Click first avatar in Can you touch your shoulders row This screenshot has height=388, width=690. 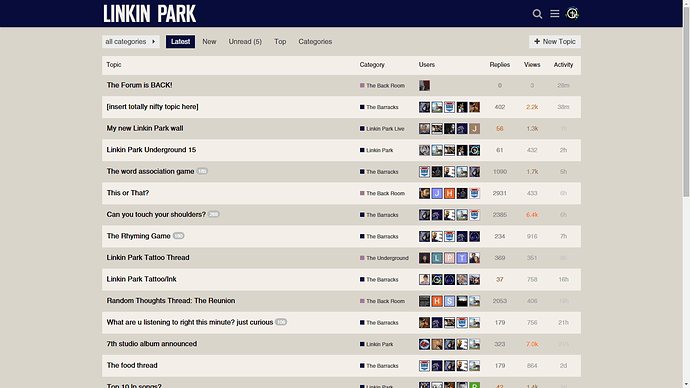click(424, 215)
